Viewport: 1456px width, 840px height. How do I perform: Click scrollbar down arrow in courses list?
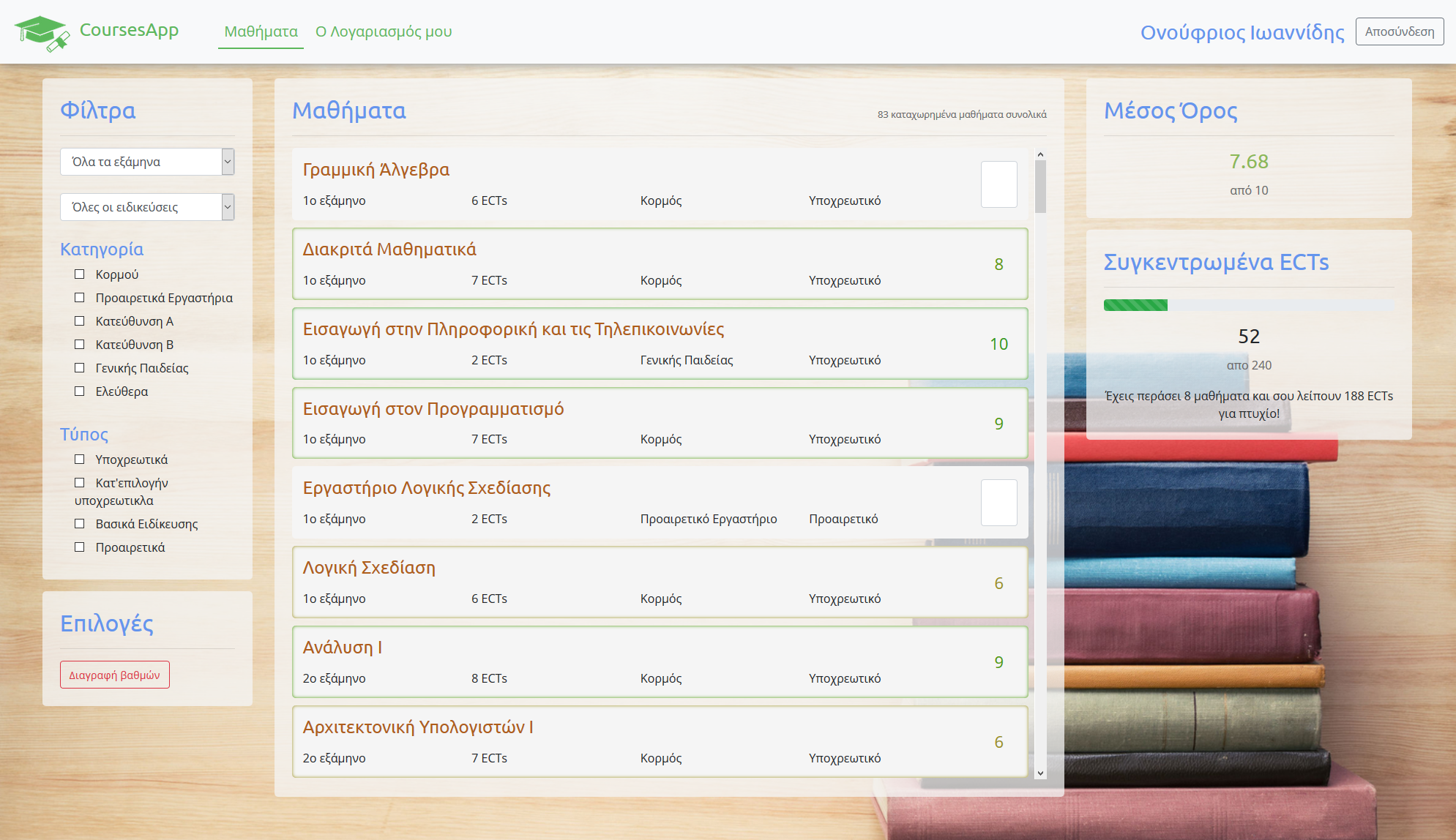tap(1040, 773)
